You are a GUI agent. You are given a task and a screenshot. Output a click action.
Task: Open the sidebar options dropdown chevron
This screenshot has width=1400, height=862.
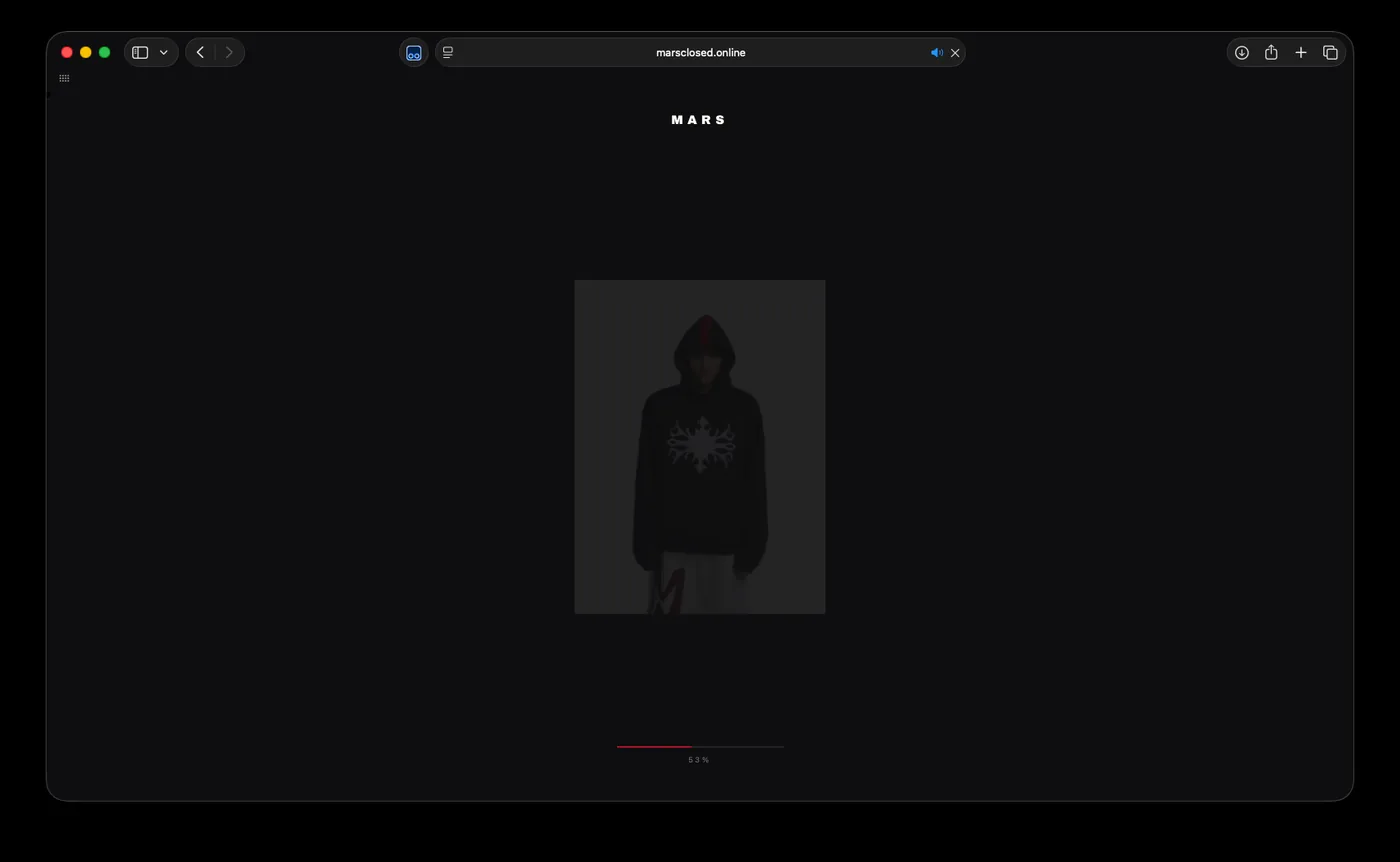click(164, 53)
